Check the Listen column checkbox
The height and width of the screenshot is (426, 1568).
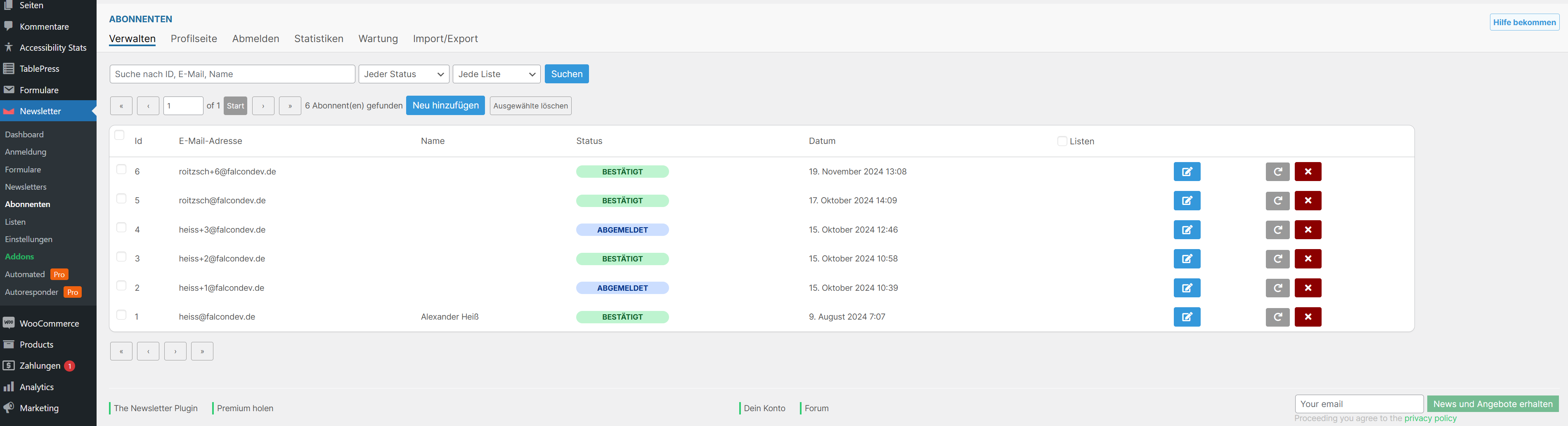coord(1062,141)
